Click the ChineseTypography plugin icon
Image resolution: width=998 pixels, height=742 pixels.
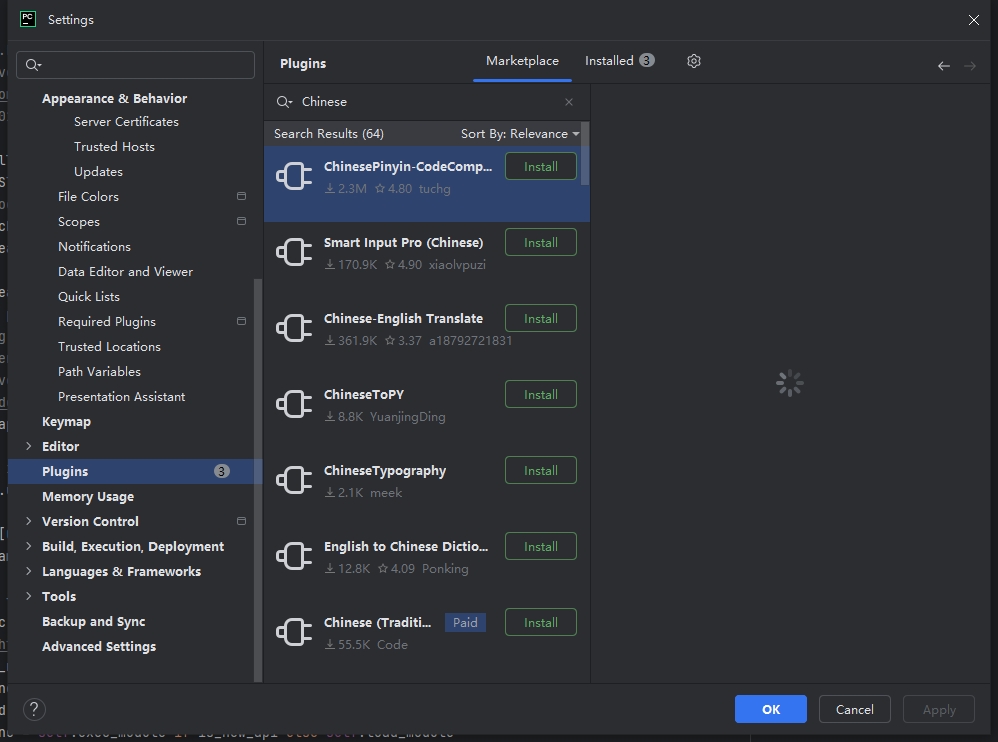tap(294, 480)
